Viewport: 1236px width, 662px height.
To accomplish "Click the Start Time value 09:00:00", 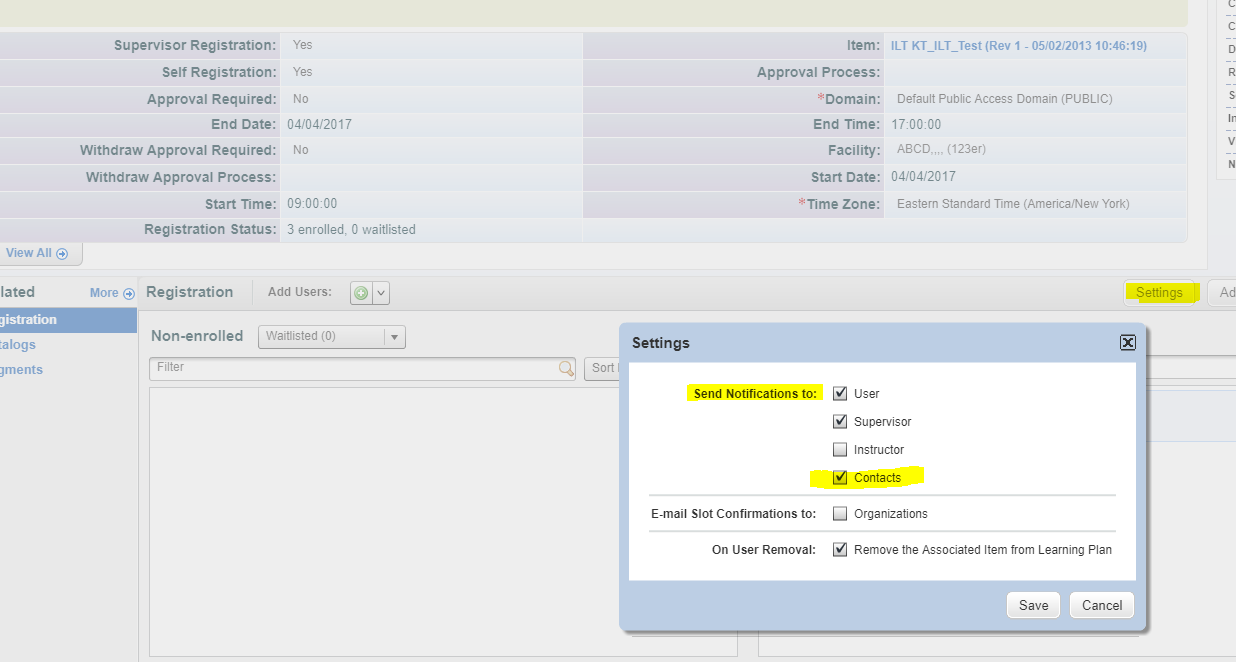I will click(312, 204).
